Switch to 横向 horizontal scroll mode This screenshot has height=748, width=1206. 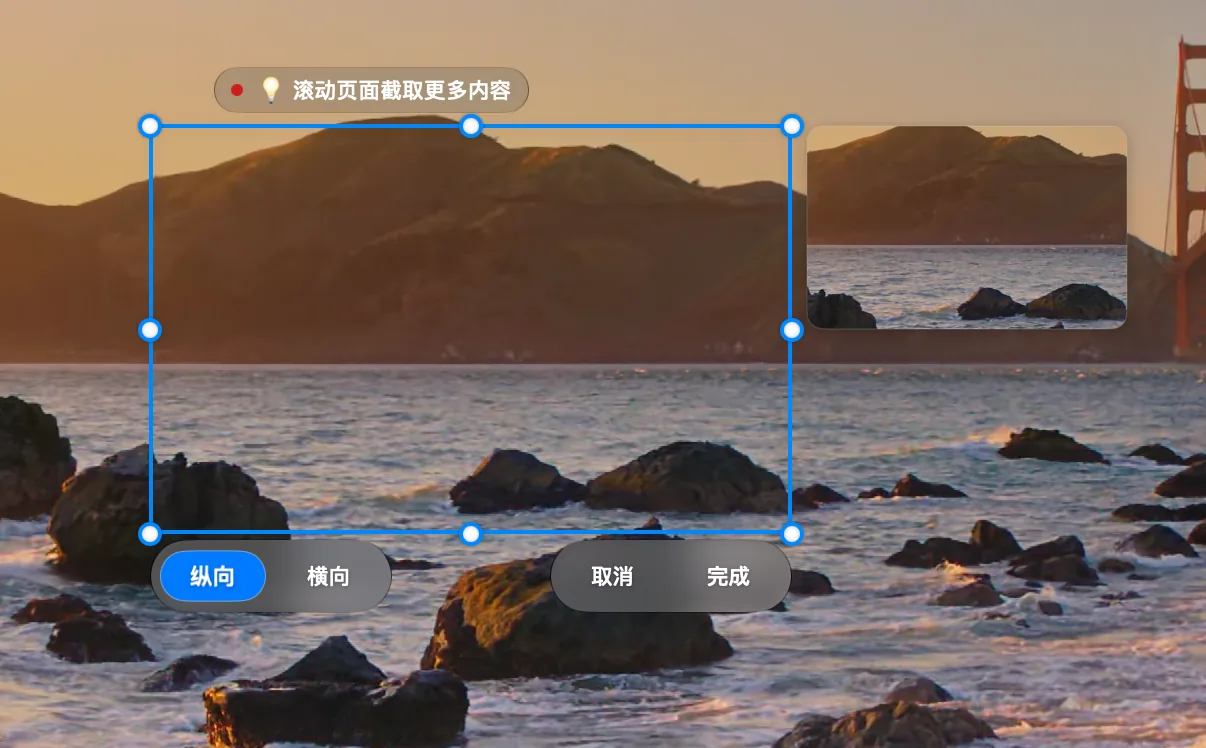click(x=328, y=576)
